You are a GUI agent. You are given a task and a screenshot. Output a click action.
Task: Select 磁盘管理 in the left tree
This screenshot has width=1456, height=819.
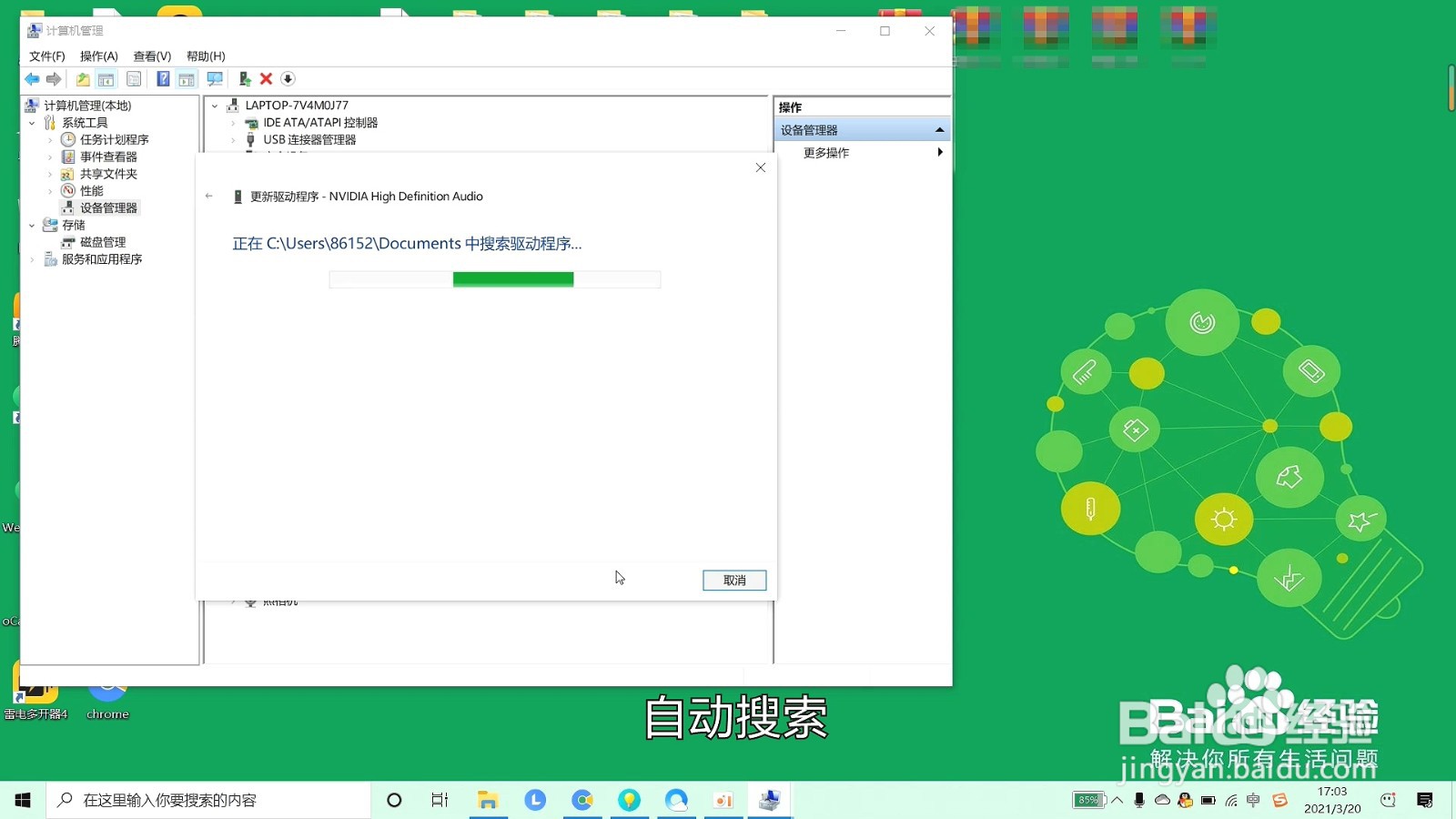pos(103,242)
